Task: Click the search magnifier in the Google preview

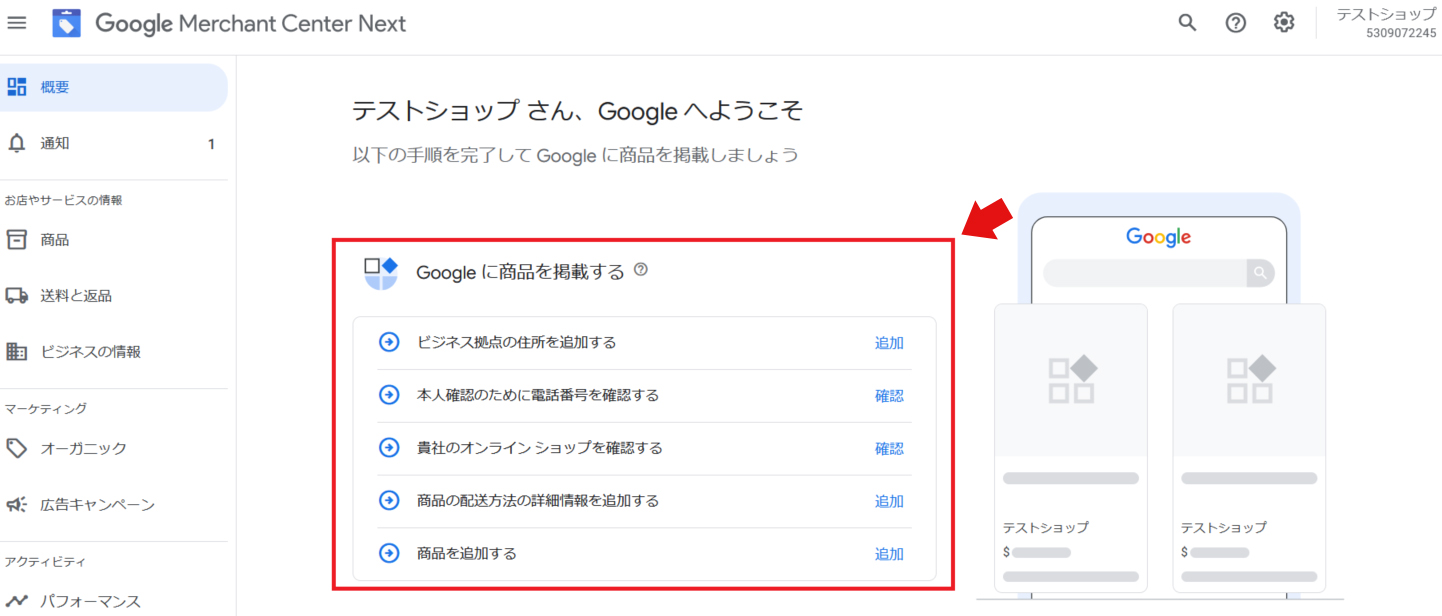Action: 1260,273
